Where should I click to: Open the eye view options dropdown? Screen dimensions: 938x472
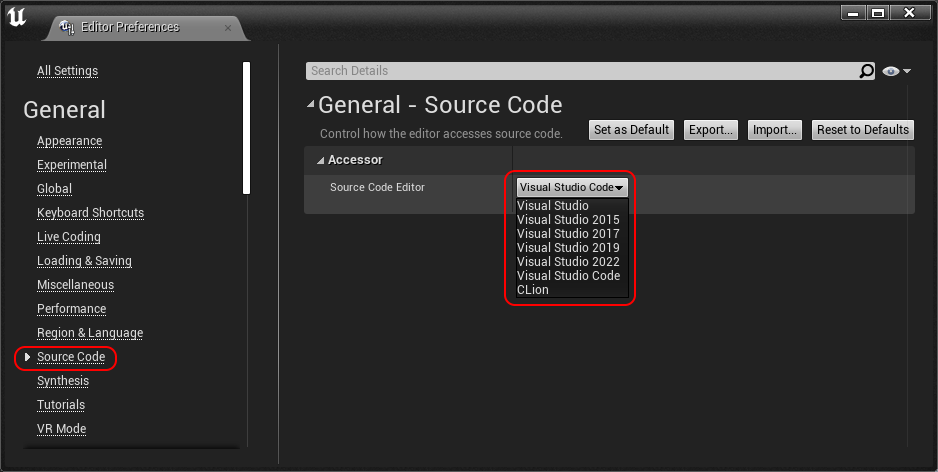click(x=897, y=71)
